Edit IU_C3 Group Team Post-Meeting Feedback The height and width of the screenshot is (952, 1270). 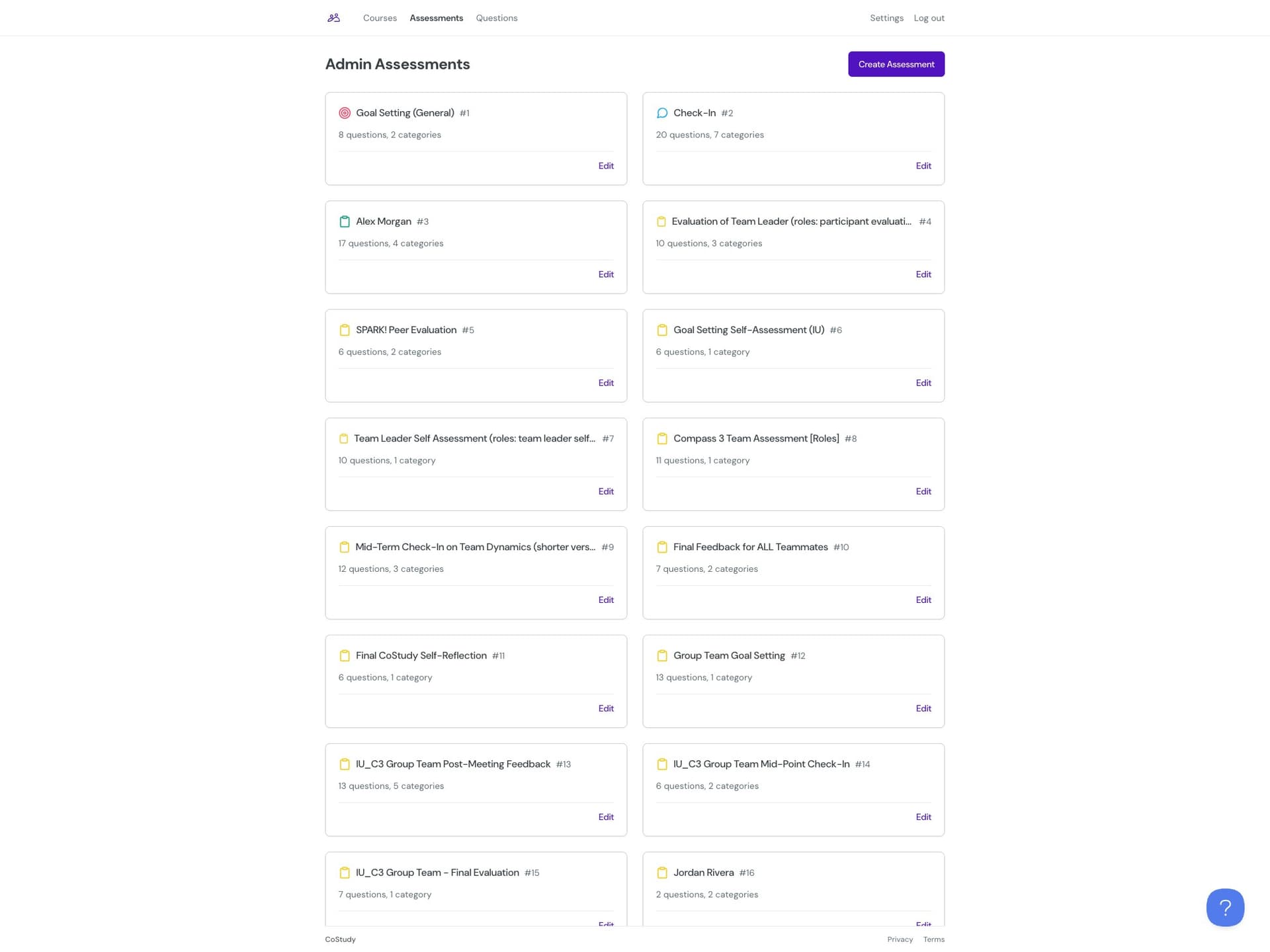pos(606,816)
